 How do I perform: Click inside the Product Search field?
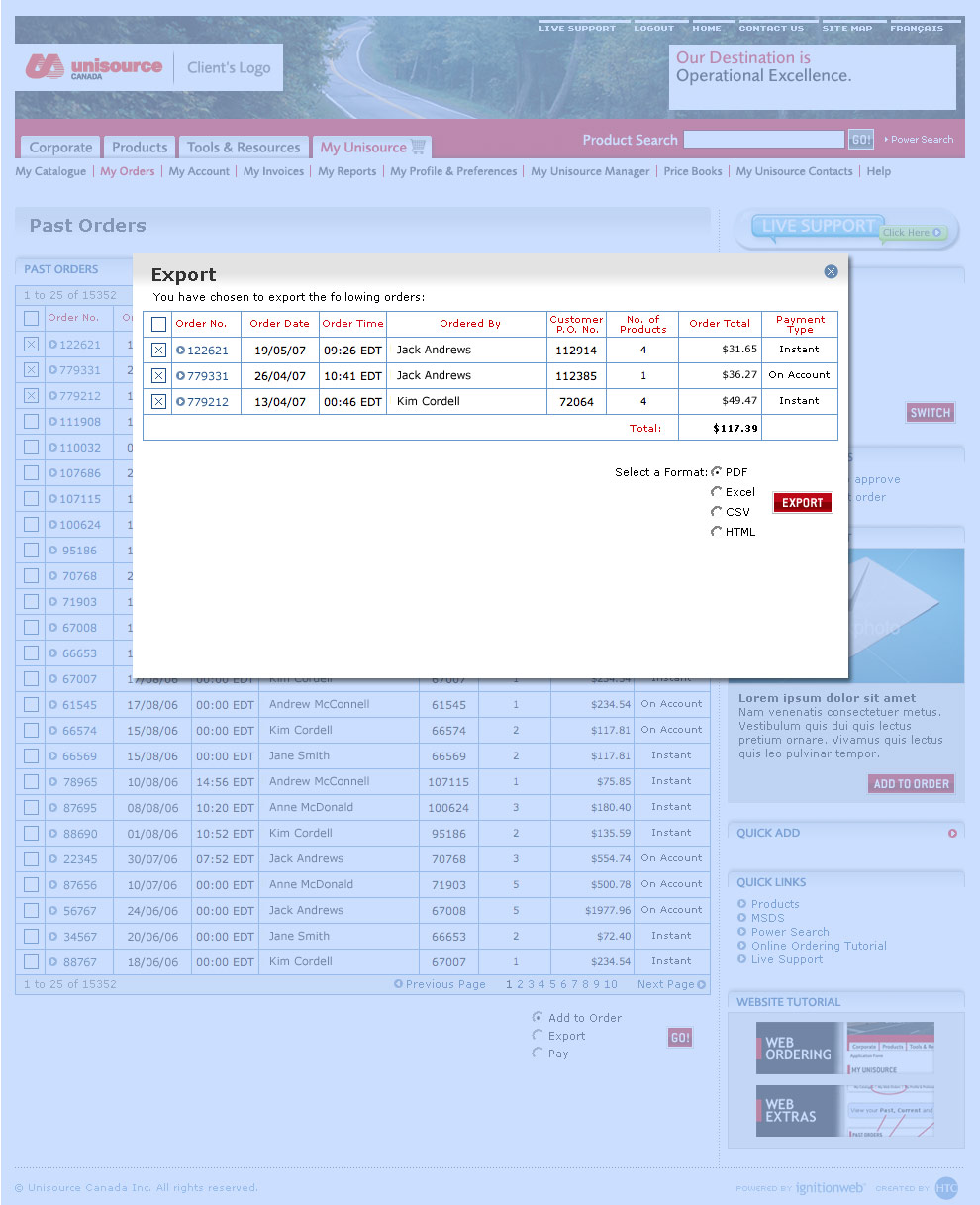763,140
